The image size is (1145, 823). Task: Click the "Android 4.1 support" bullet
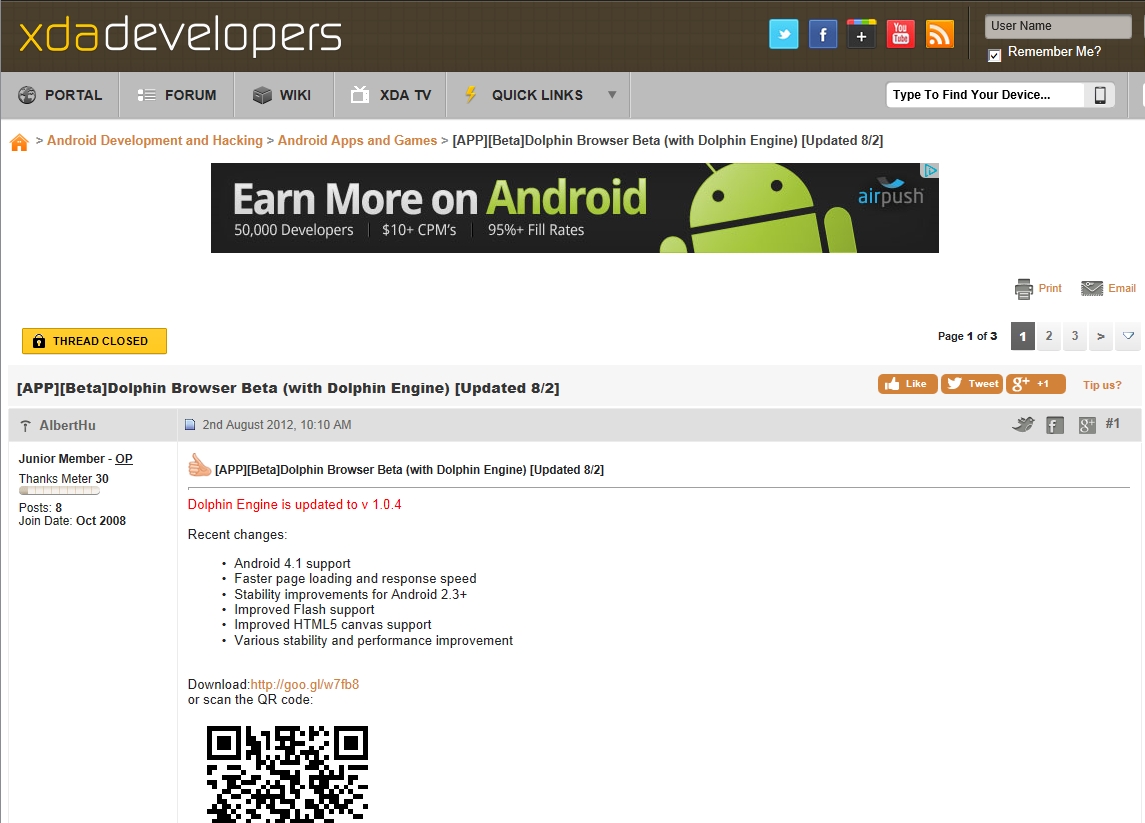coord(292,563)
